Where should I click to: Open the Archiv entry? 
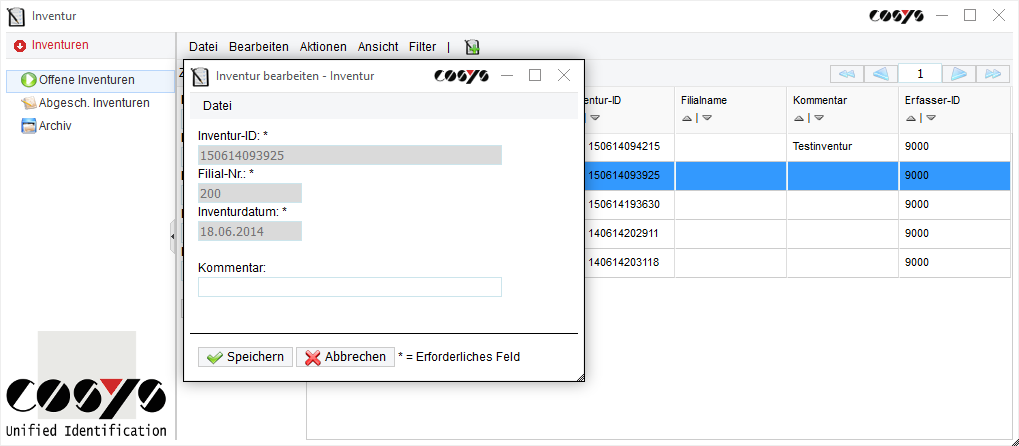55,126
